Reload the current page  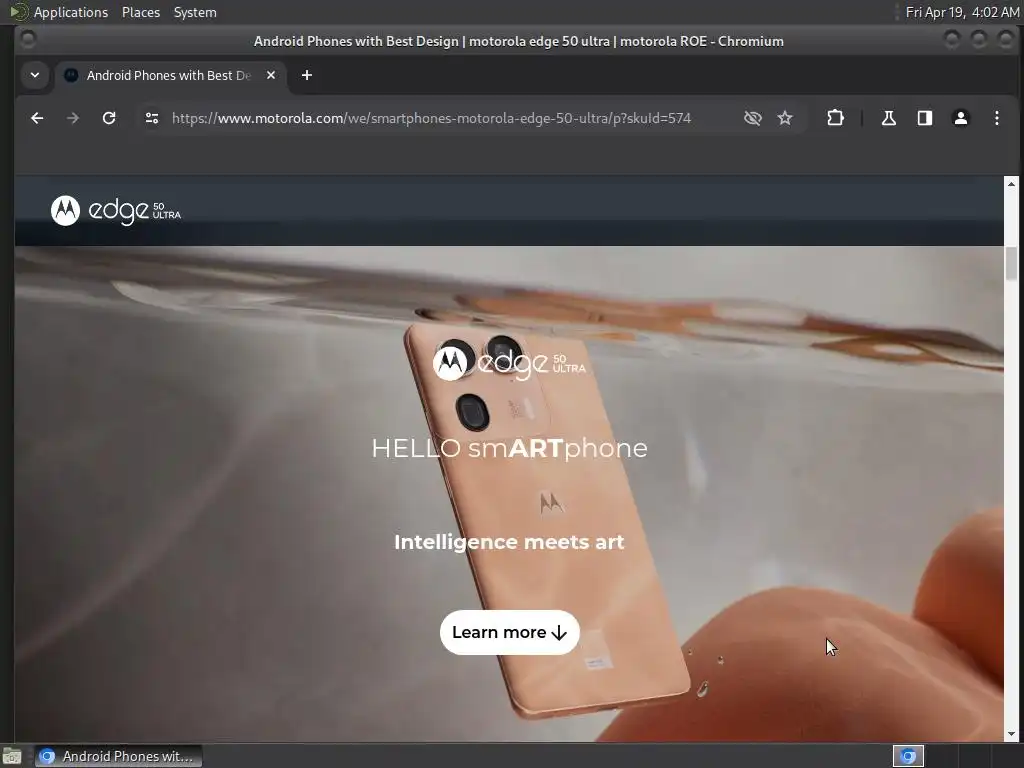point(109,118)
